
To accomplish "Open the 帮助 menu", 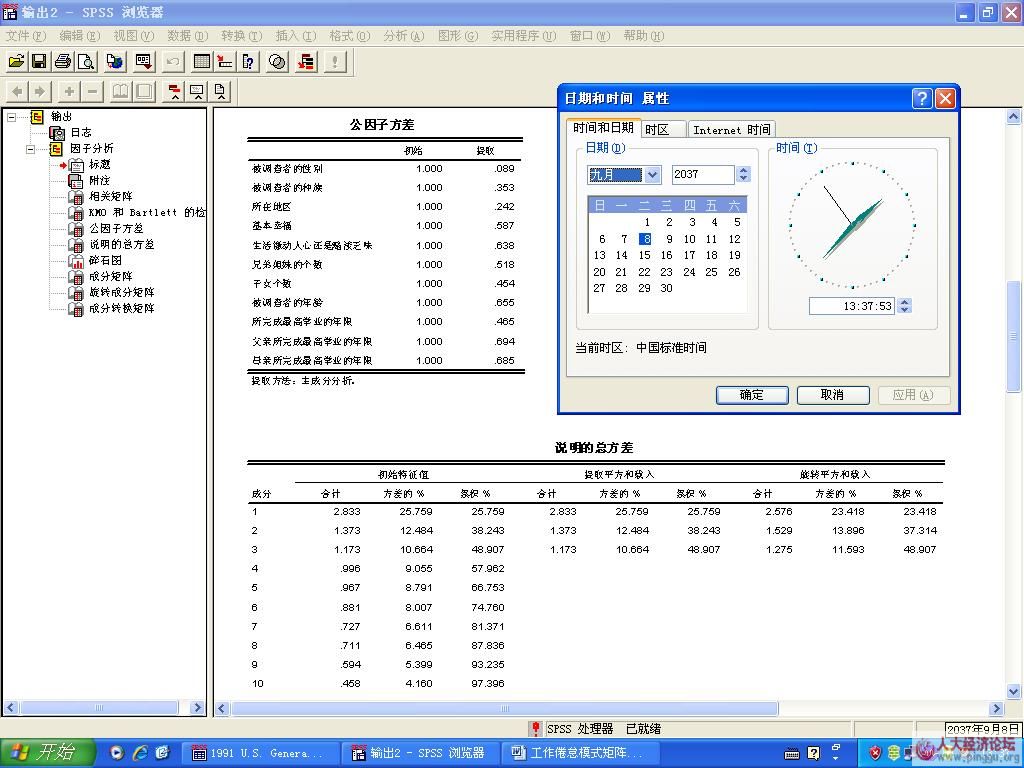I will [643, 36].
